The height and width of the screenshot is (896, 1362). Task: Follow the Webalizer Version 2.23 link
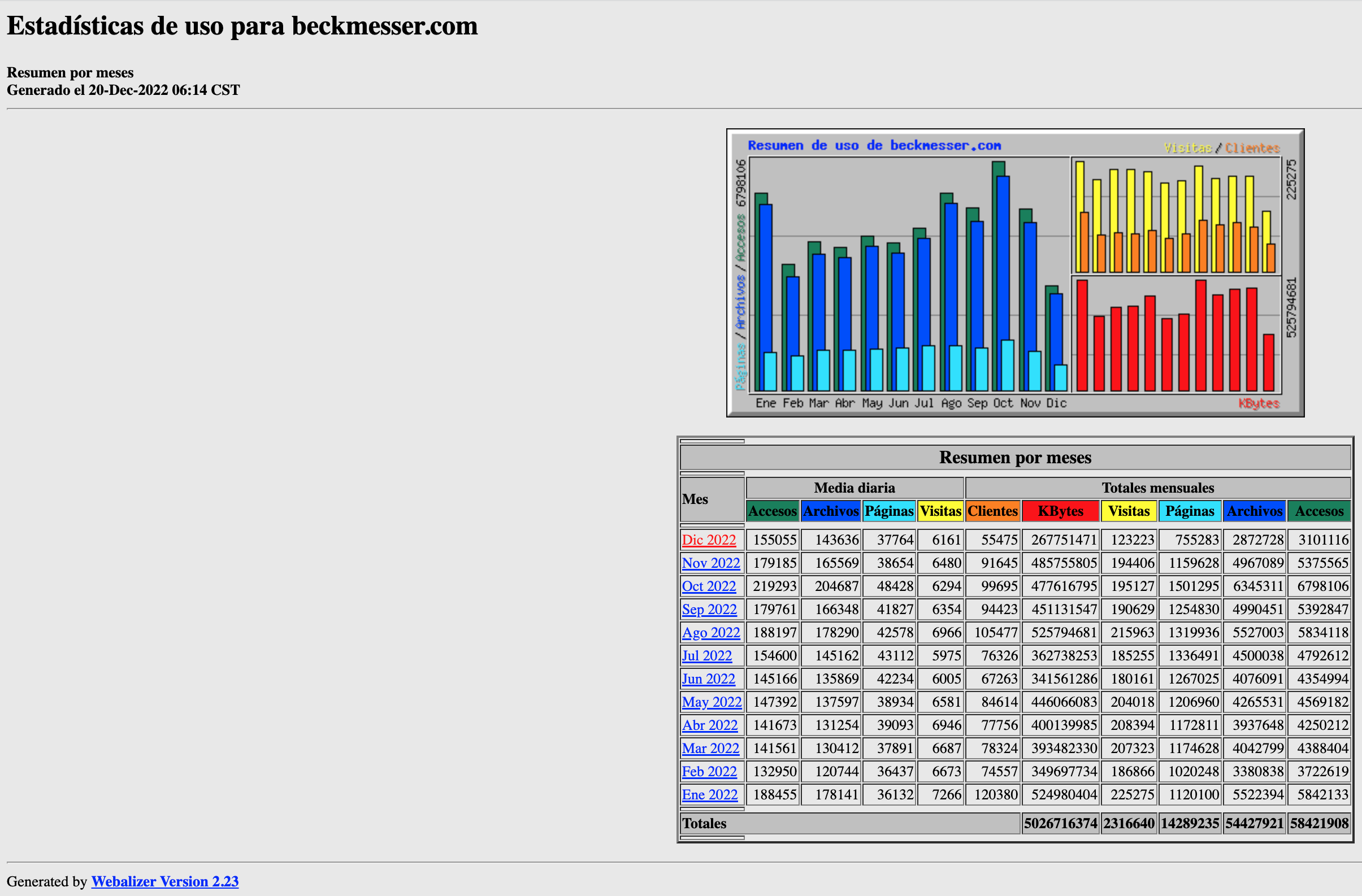pyautogui.click(x=164, y=881)
